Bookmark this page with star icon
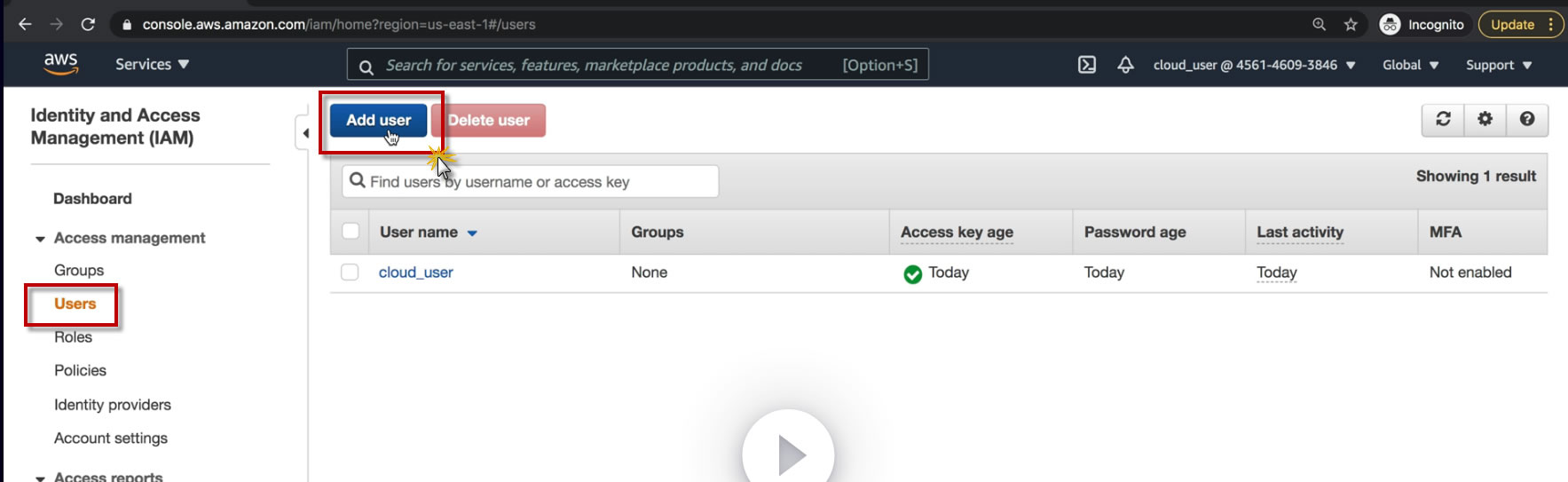Image resolution: width=1568 pixels, height=482 pixels. coord(1351,25)
